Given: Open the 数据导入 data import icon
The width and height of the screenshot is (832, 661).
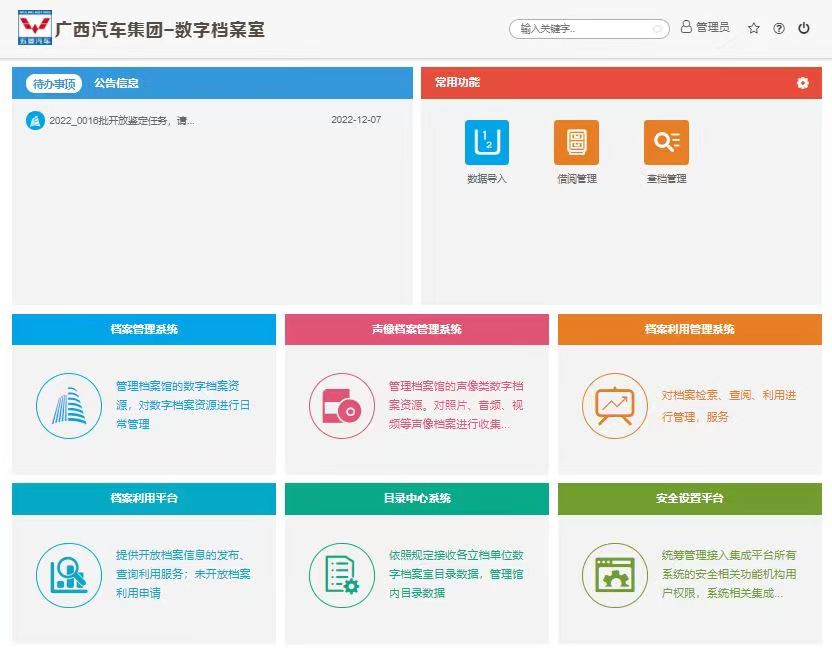Looking at the screenshot, I should [487, 142].
